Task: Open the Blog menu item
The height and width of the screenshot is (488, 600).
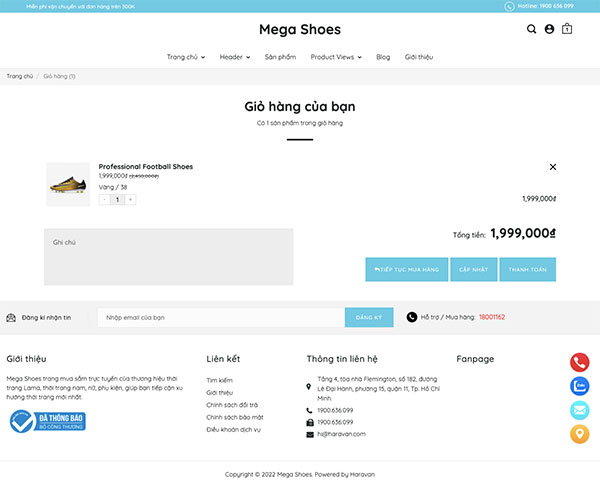Action: [383, 57]
